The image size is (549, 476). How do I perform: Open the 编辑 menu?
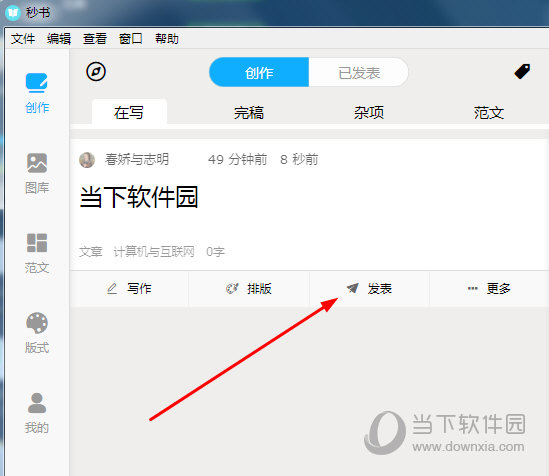59,38
